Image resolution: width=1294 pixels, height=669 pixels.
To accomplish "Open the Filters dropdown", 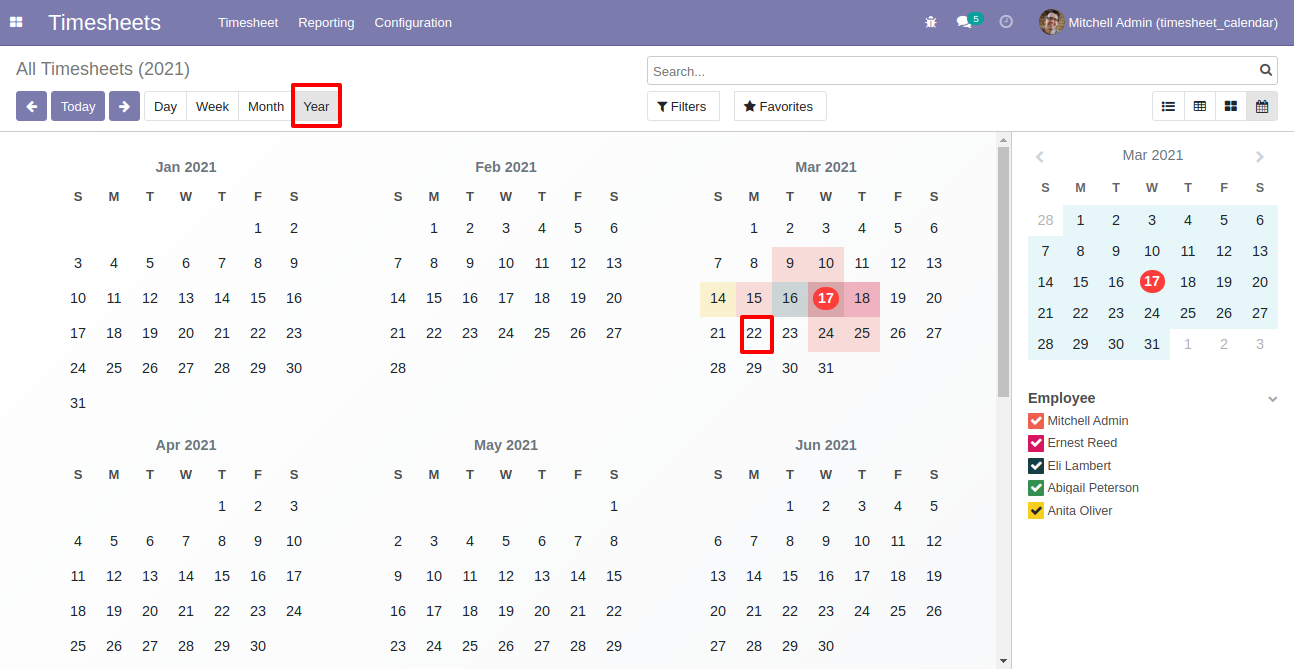I will coord(683,106).
